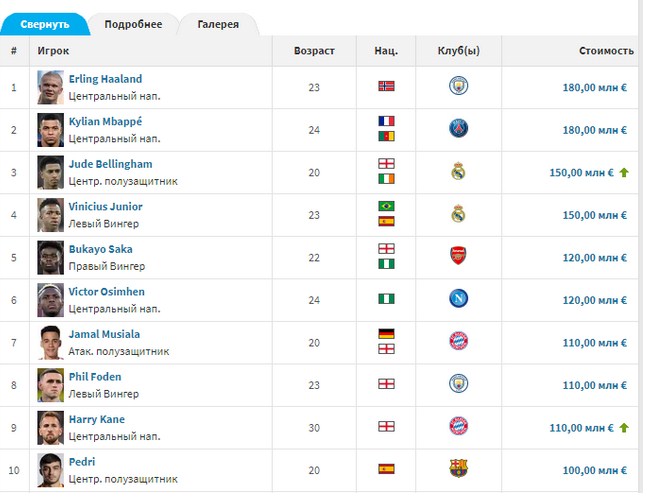Open the Галерея tab

[x=218, y=24]
